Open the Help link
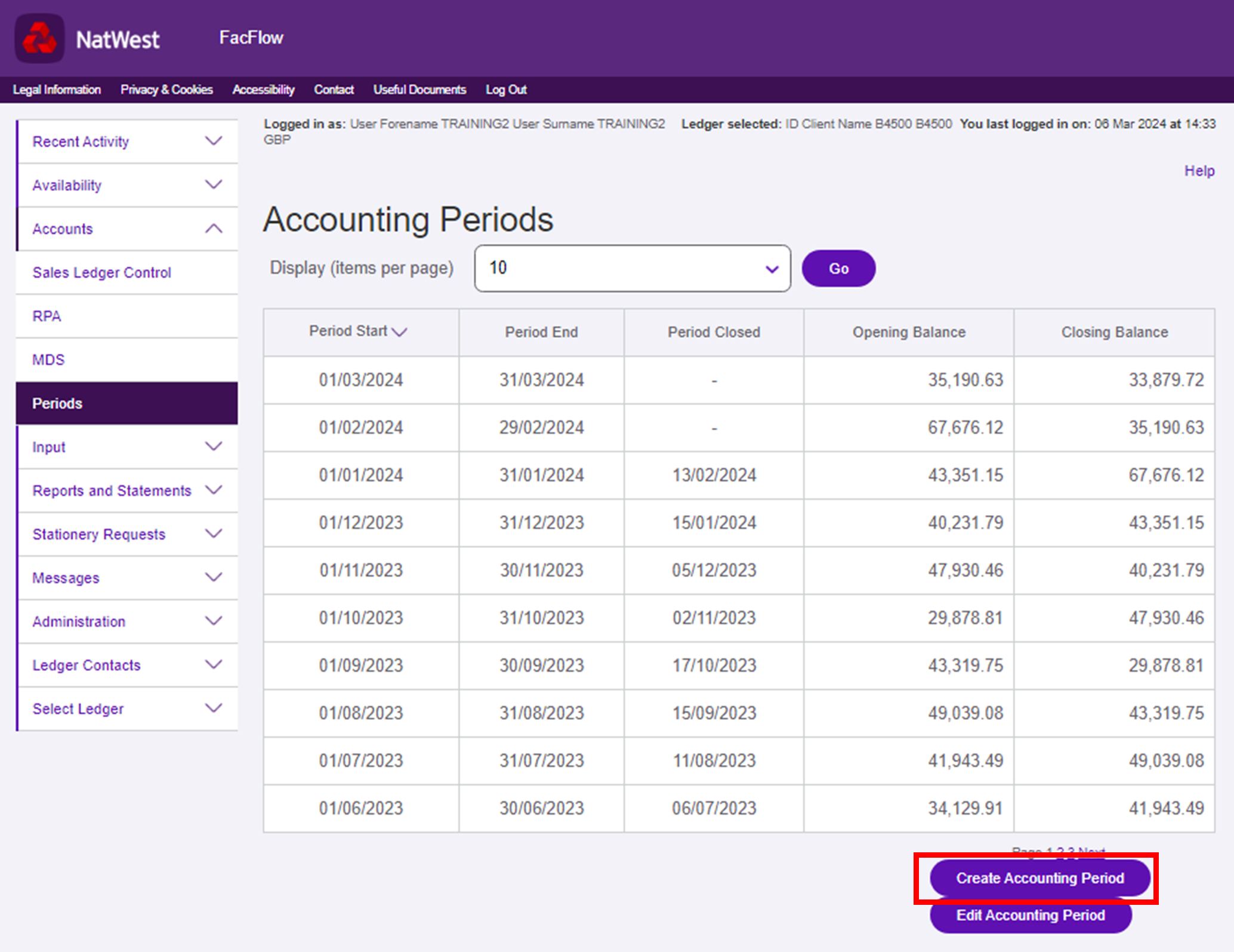1234x952 pixels. pyautogui.click(x=1199, y=171)
